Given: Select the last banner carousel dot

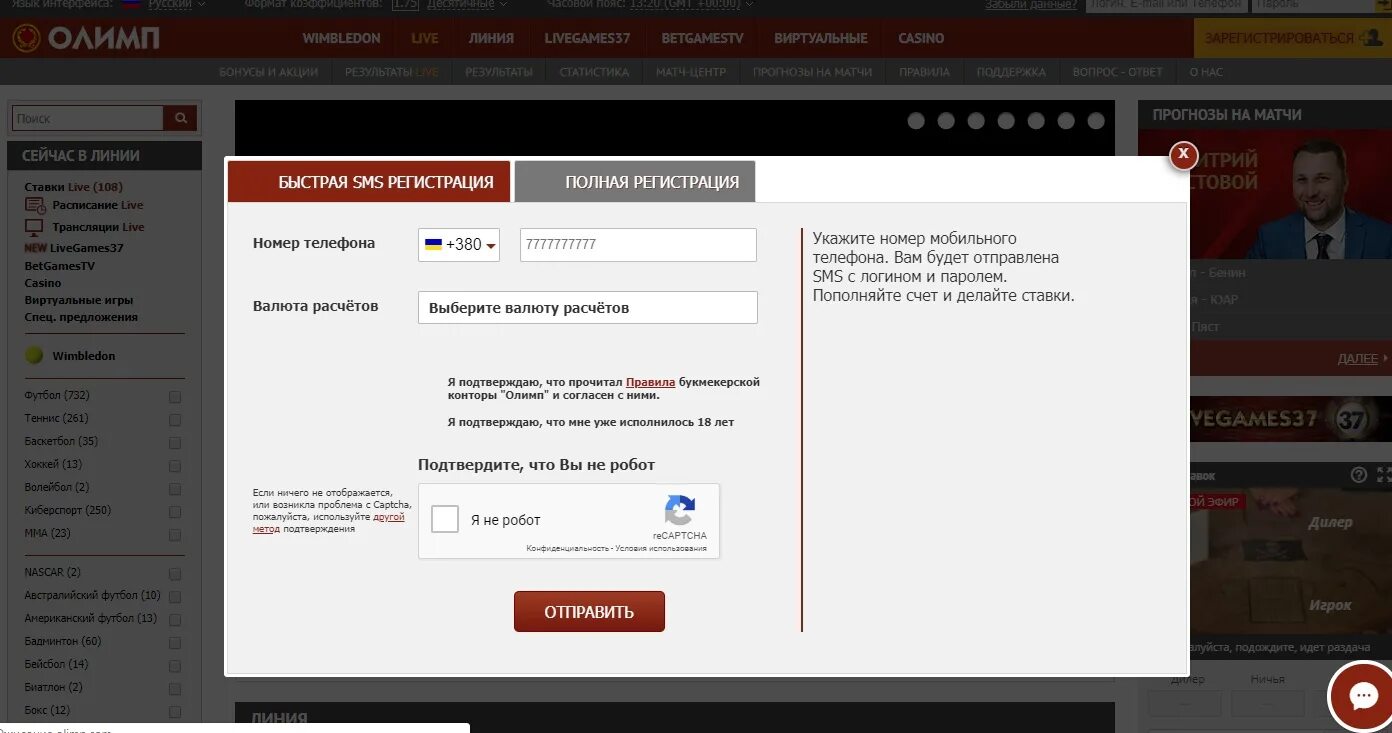Looking at the screenshot, I should [1096, 121].
